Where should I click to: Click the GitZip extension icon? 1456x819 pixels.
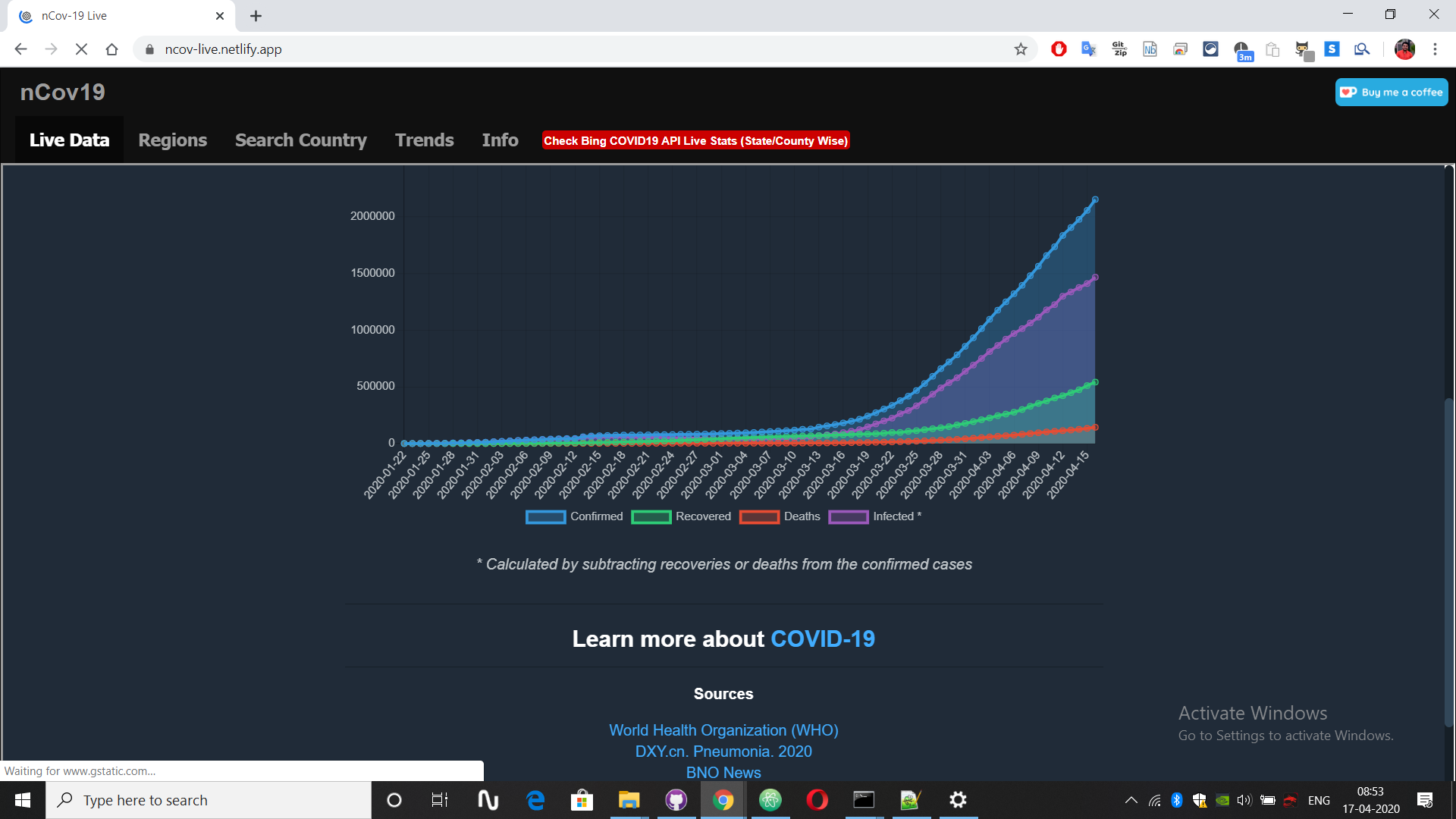pos(1120,49)
